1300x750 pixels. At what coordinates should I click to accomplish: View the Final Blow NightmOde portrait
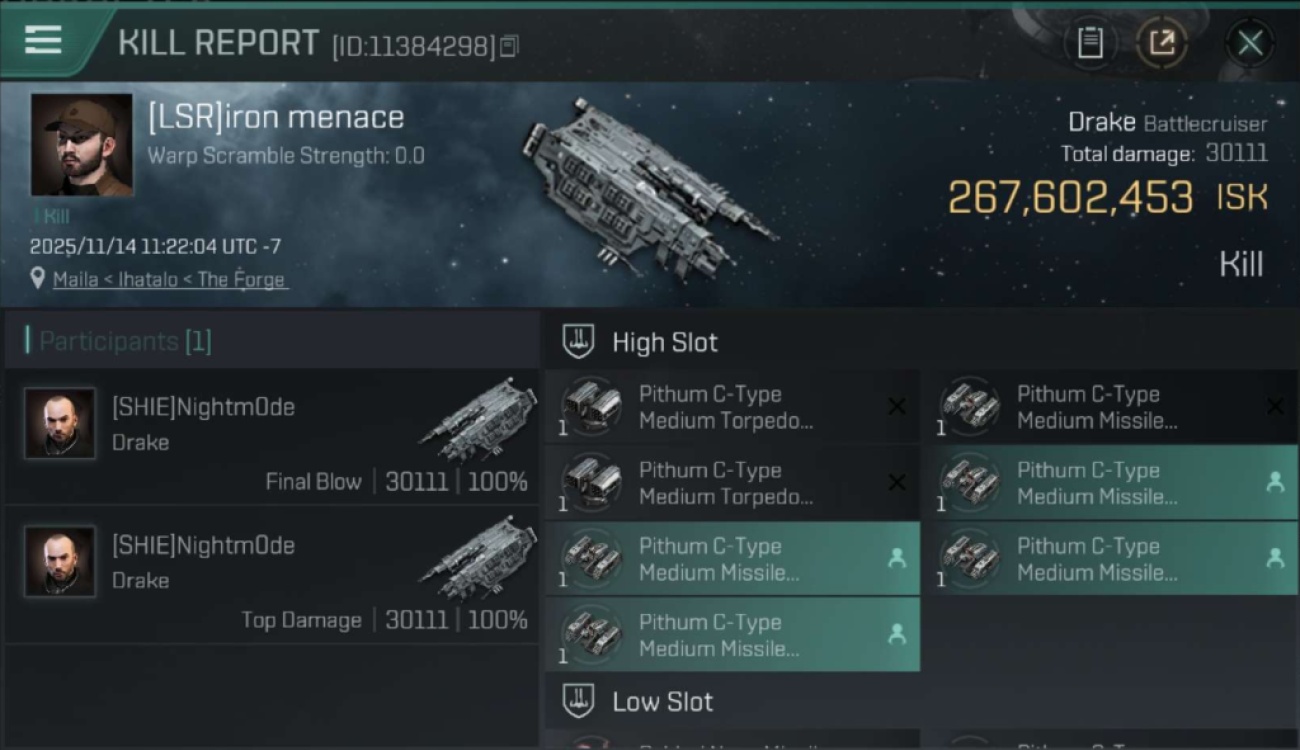coord(60,424)
